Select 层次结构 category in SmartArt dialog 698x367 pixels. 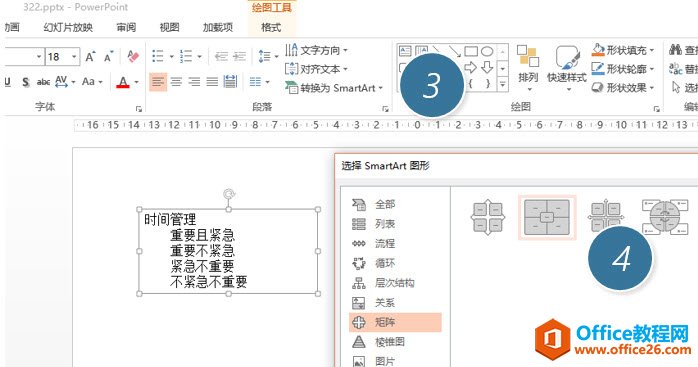[x=395, y=283]
